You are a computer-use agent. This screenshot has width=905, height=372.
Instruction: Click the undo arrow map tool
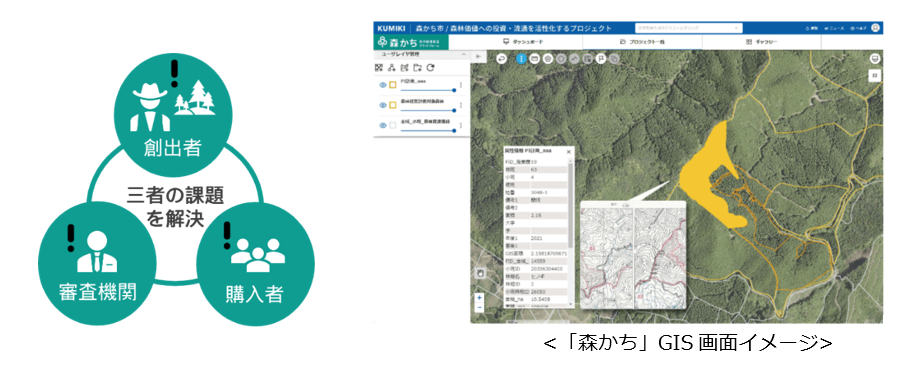501,58
